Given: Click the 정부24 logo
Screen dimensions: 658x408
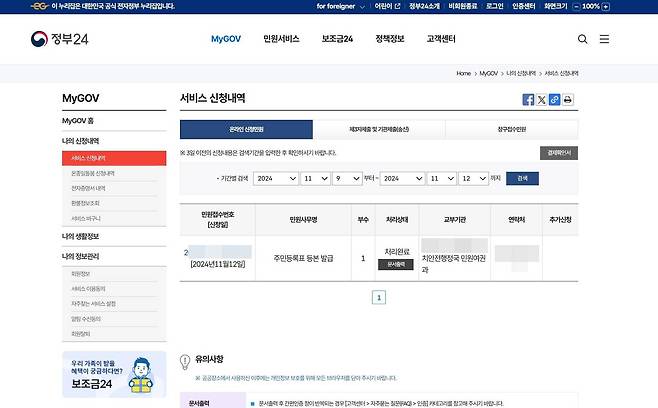Looking at the screenshot, I should (x=60, y=39).
